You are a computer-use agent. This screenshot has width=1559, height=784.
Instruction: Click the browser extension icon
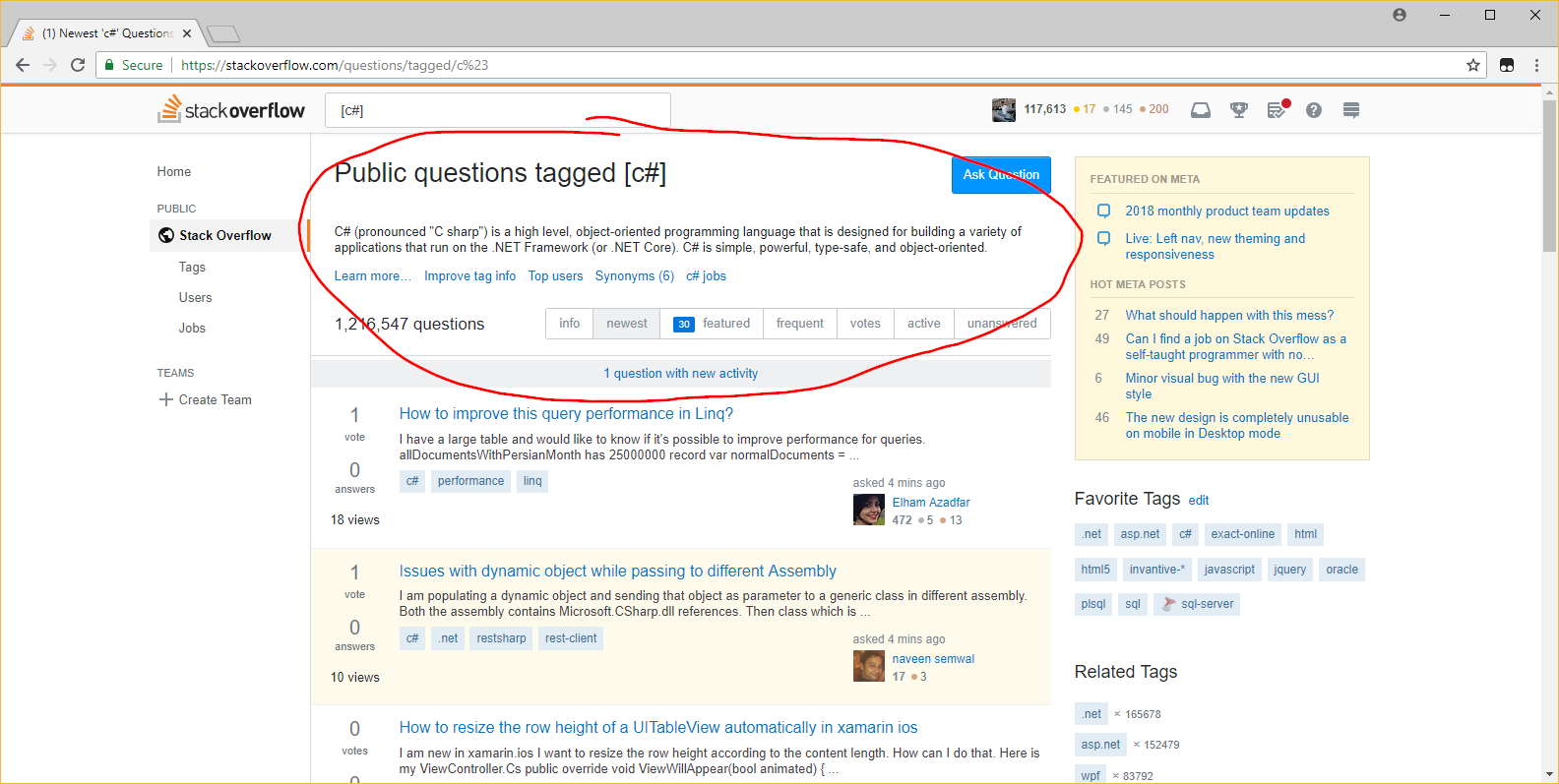1506,65
